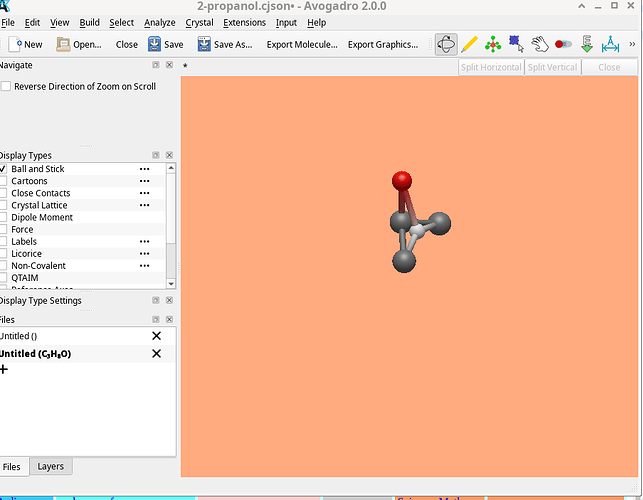This screenshot has height=500, width=643.
Task: Open Ball and Stick settings ellipsis
Action: click(x=144, y=169)
